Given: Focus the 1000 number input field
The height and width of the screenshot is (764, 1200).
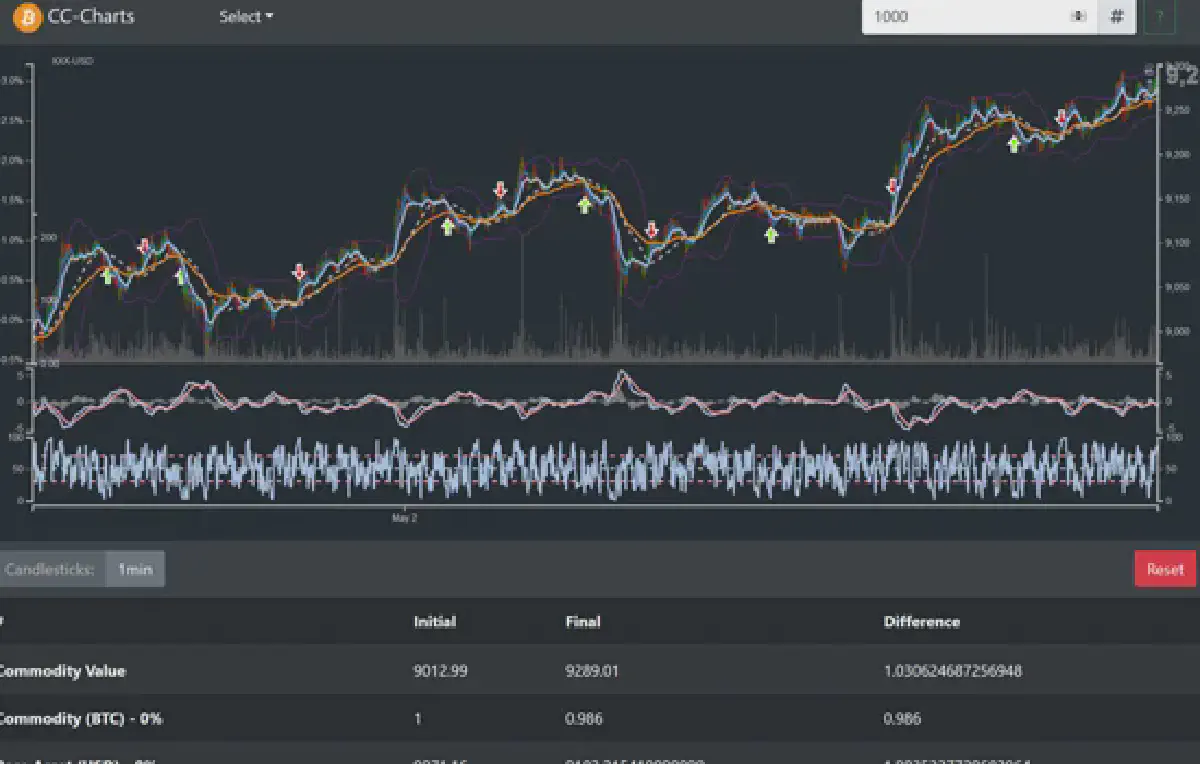Looking at the screenshot, I should [x=960, y=17].
